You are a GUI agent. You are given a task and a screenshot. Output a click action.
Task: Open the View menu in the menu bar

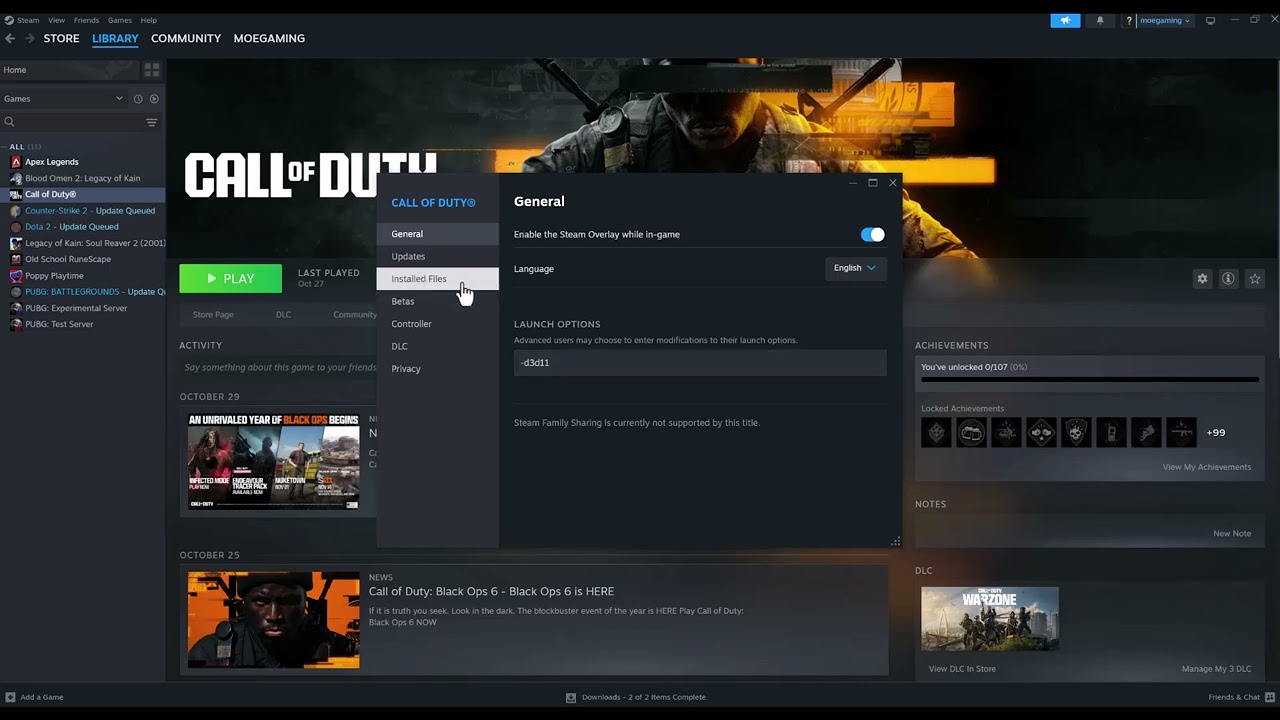[57, 20]
